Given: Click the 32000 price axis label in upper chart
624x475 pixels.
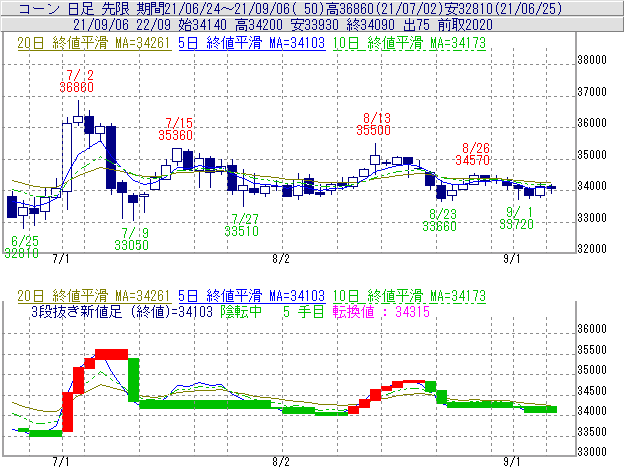Looking at the screenshot, I should click(592, 249).
